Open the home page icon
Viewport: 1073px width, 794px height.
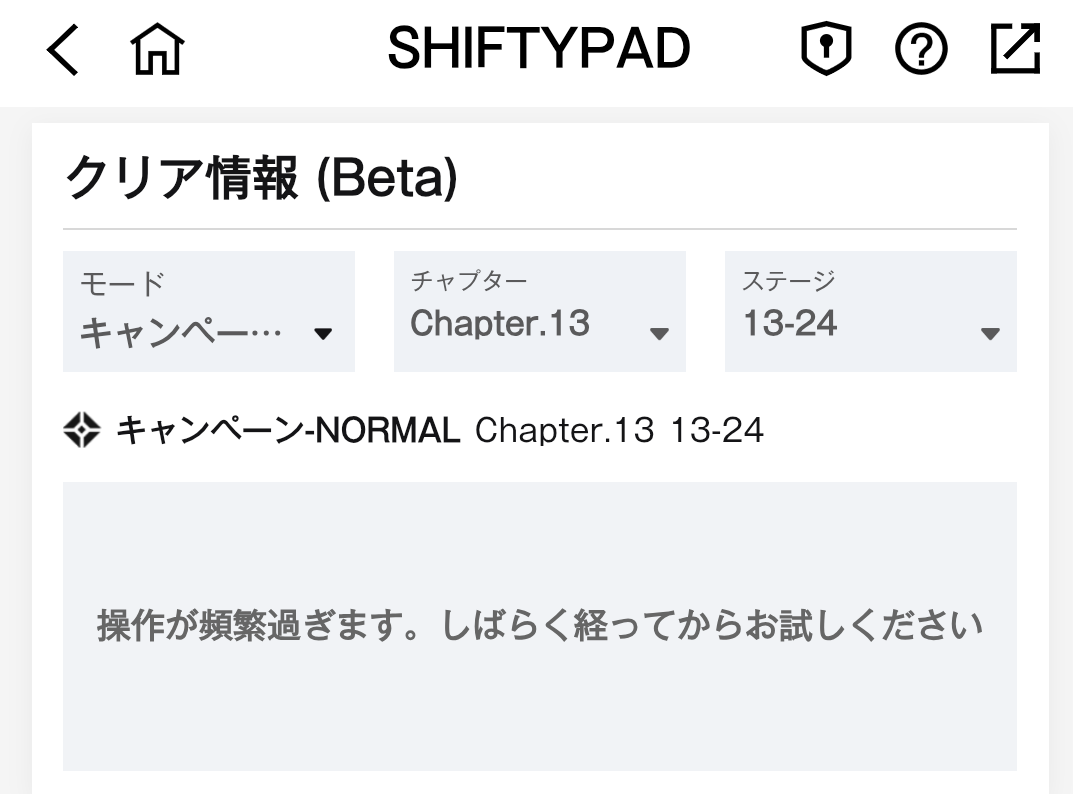157,49
